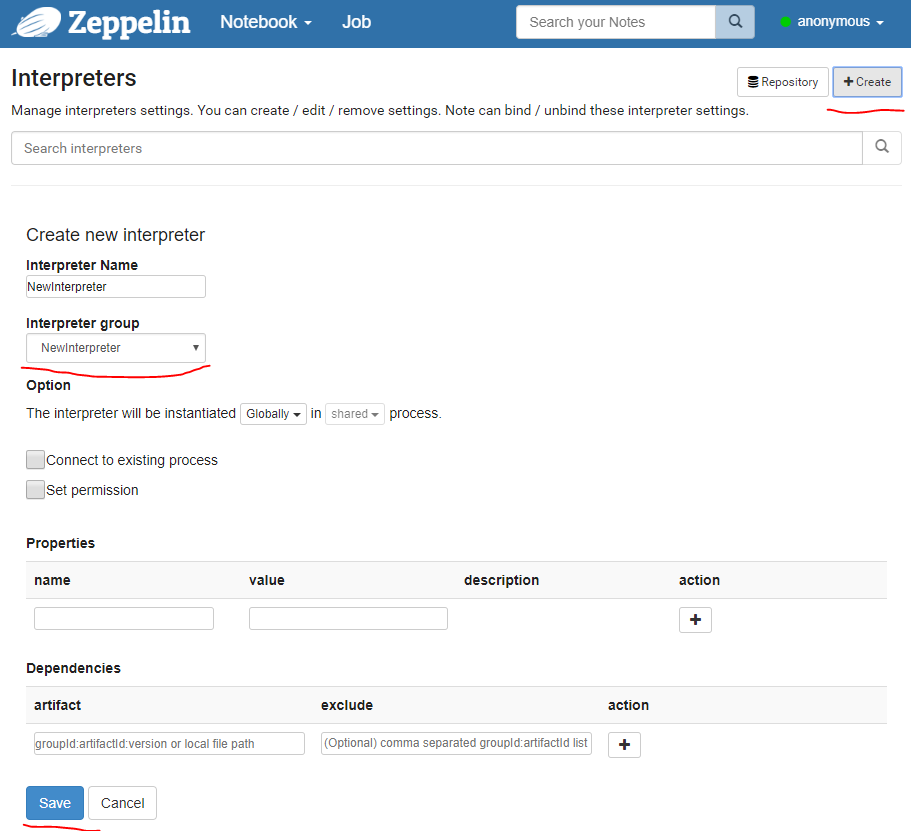Save the new interpreter
Viewport: 911px width, 831px height.
(x=55, y=803)
